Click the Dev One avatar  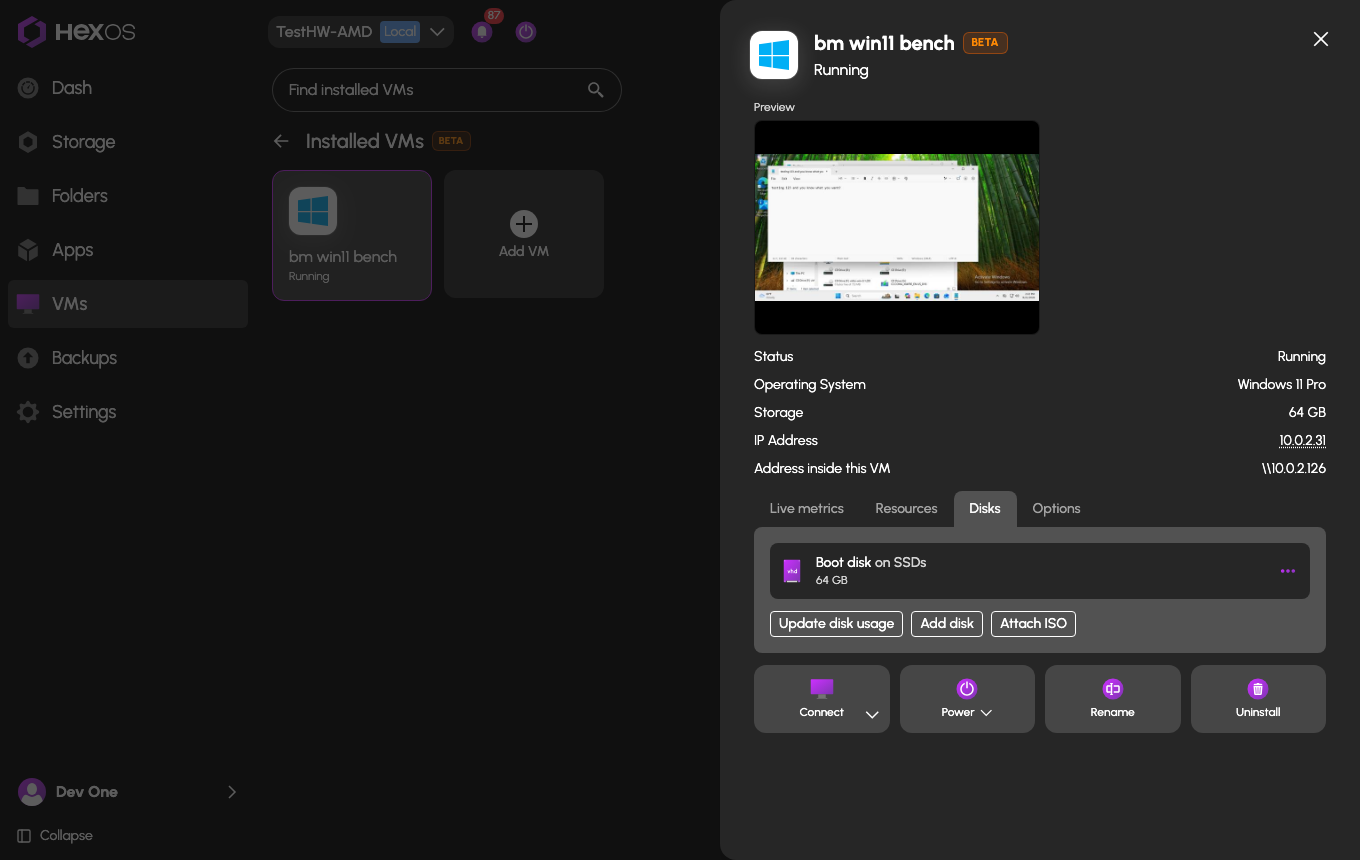pyautogui.click(x=32, y=792)
